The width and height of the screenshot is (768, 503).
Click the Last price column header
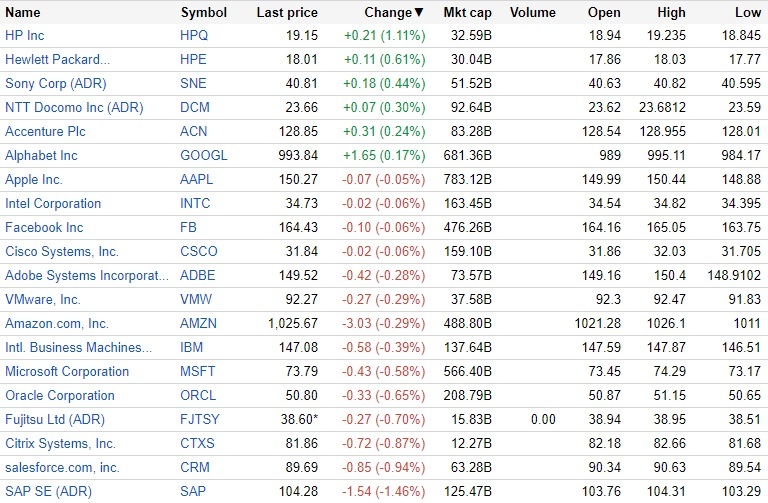pos(287,13)
